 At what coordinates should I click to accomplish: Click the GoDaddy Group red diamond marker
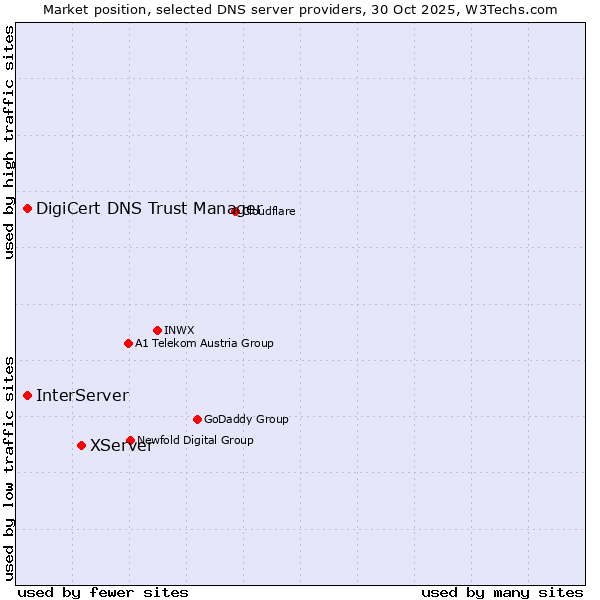coord(197,419)
